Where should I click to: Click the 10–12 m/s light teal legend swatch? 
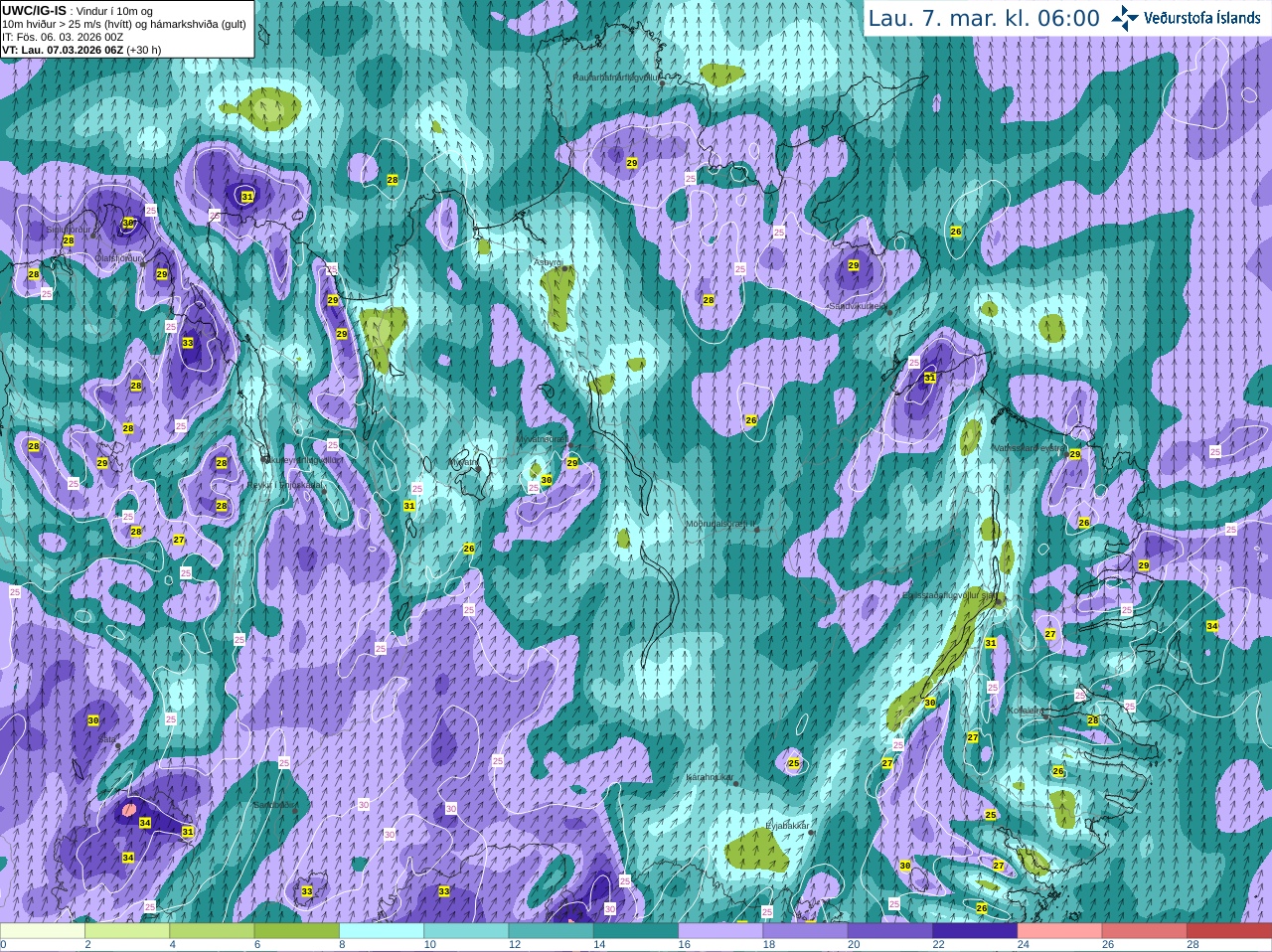[x=467, y=931]
